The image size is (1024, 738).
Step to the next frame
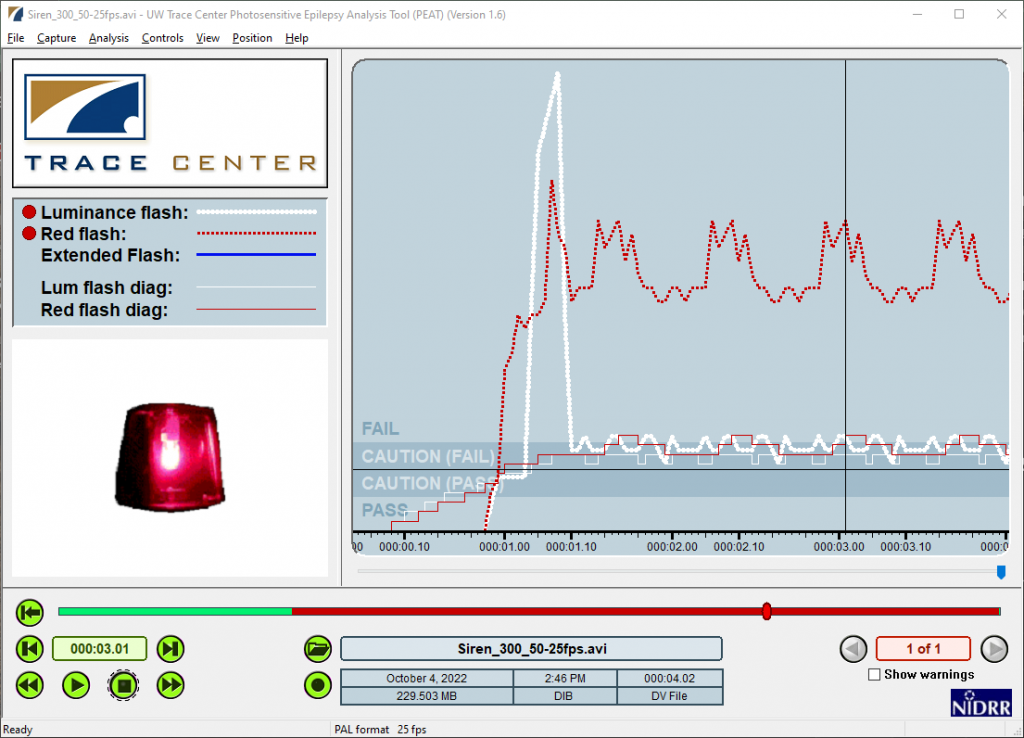pos(171,649)
